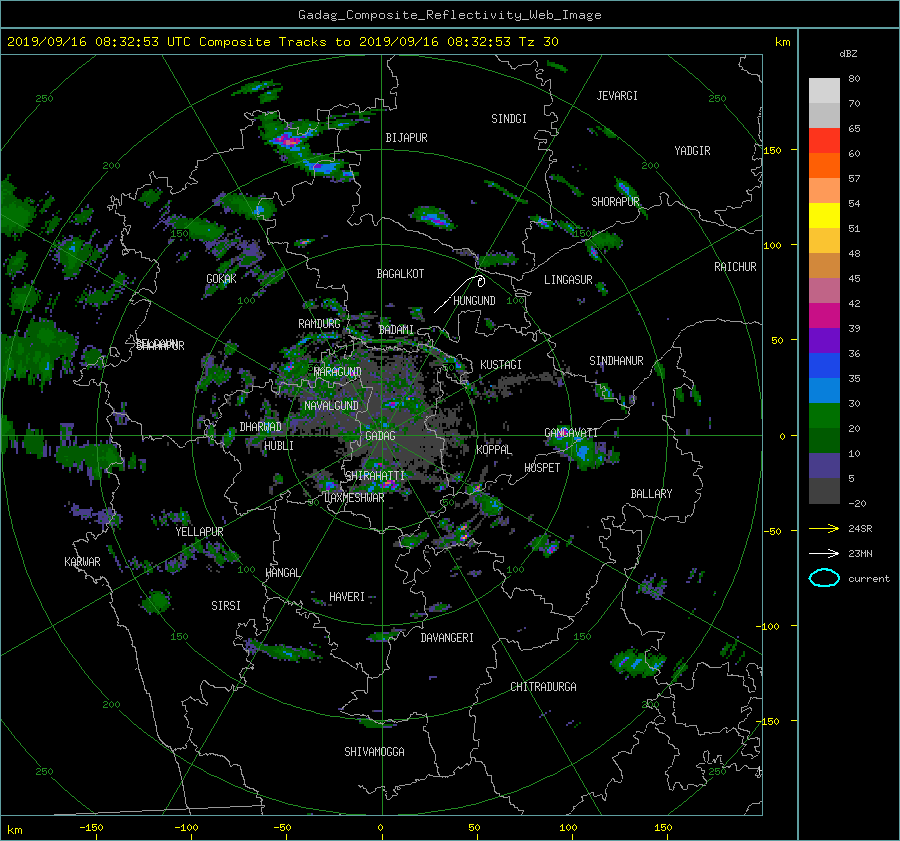Select the red 60-65 dBZ swatch
Screen dimensions: 900x841
[824, 140]
